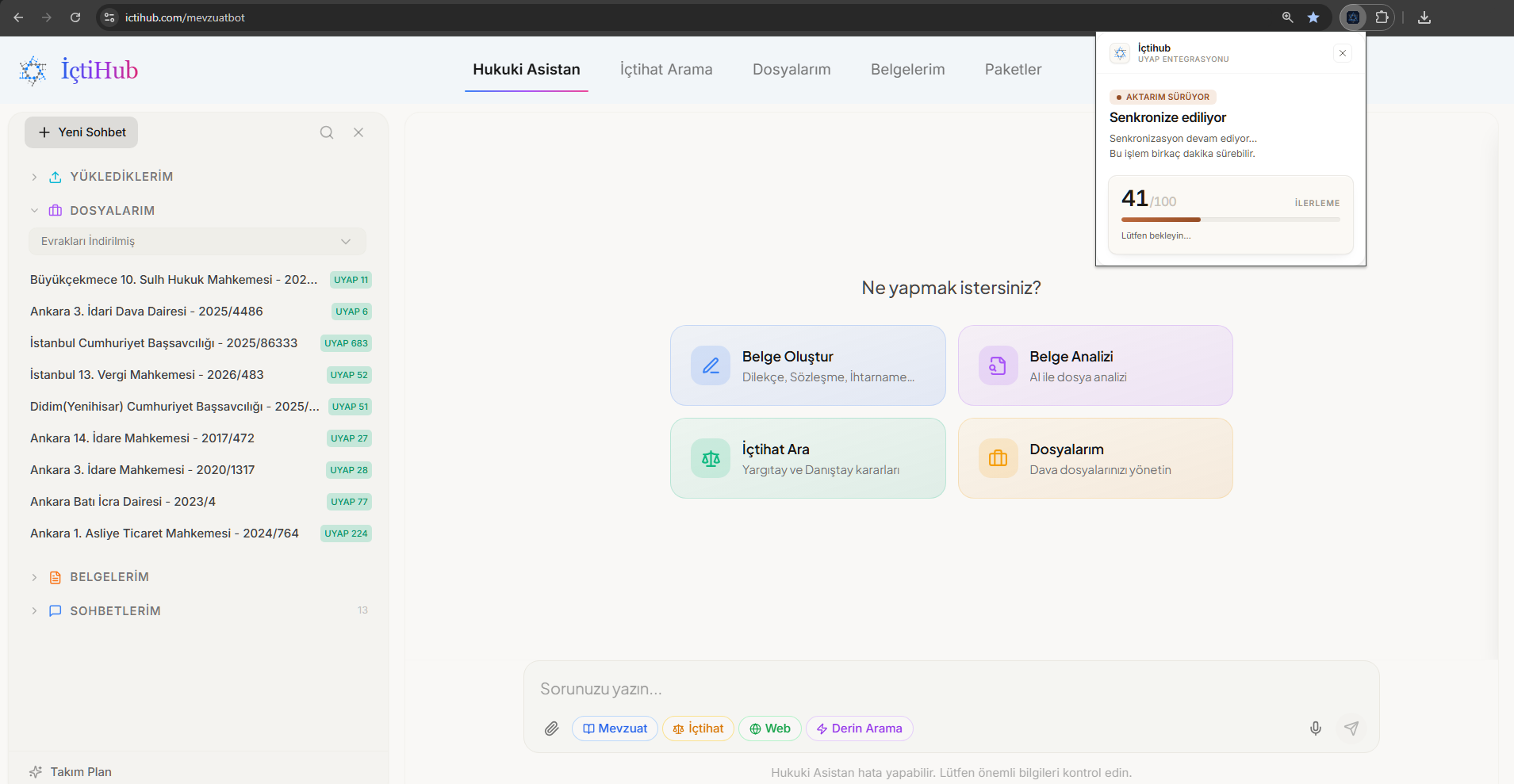Open Takım Plan link
This screenshot has height=784, width=1514.
click(x=81, y=772)
